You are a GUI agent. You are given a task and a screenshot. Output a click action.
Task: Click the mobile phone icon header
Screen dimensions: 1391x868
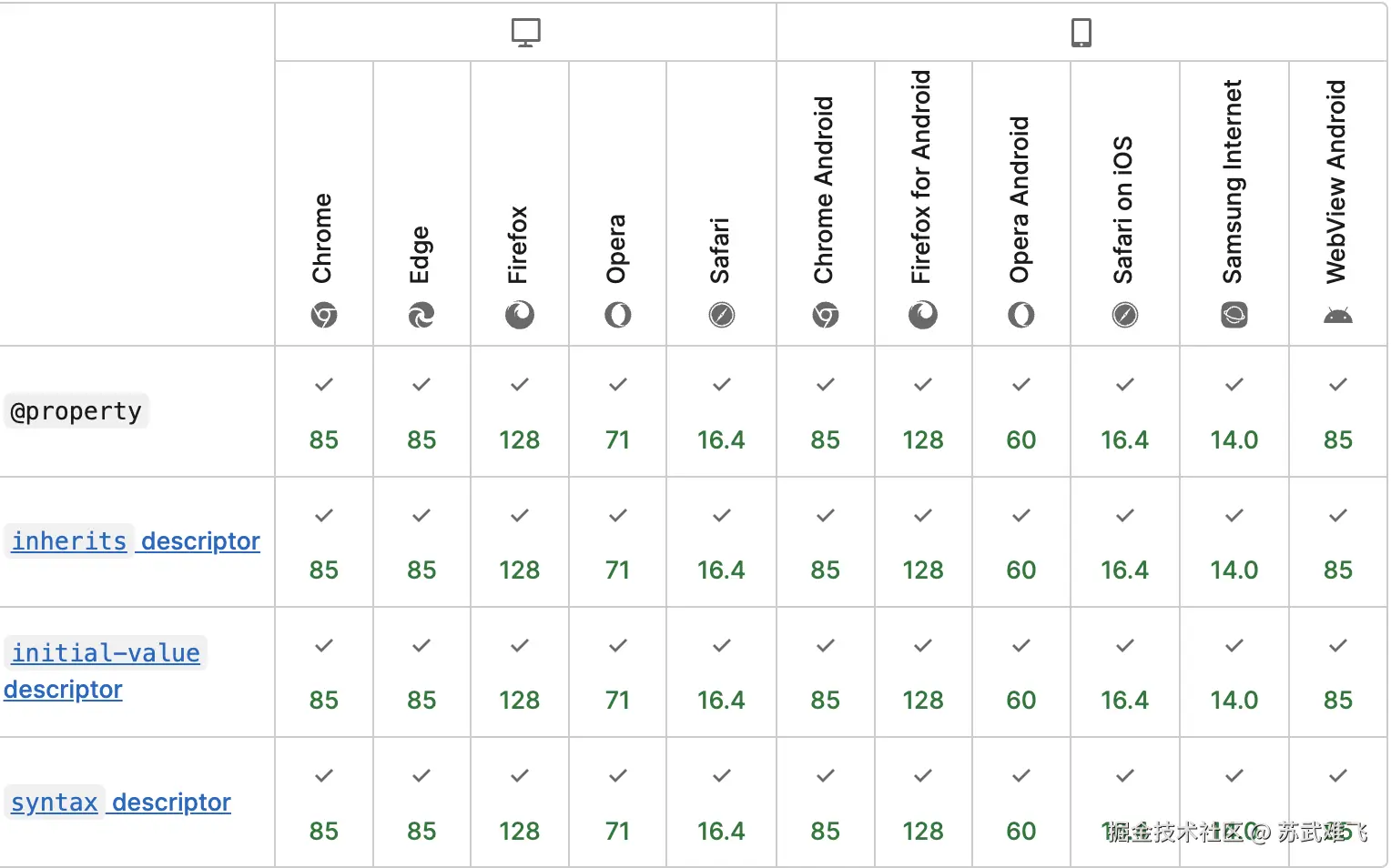point(1081,33)
